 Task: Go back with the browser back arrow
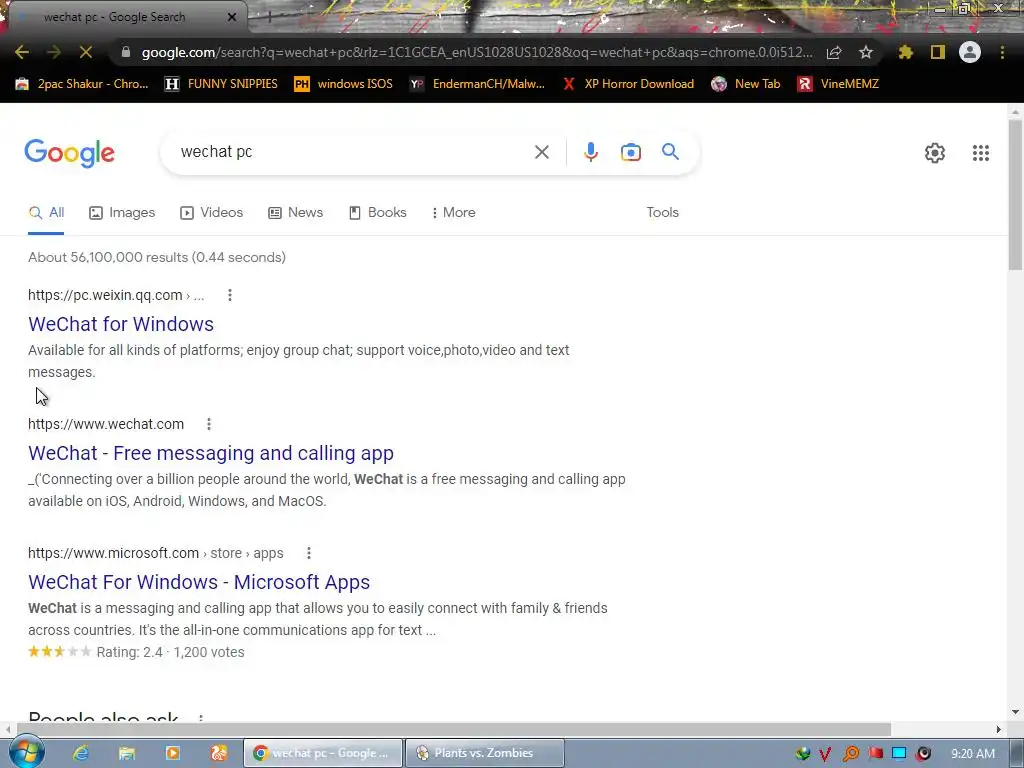[22, 52]
